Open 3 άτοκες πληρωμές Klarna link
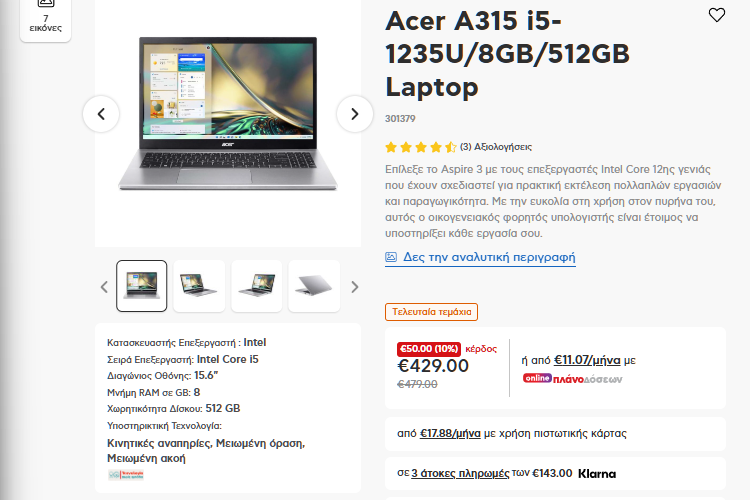Viewport: 750px width, 500px height. pos(460,473)
